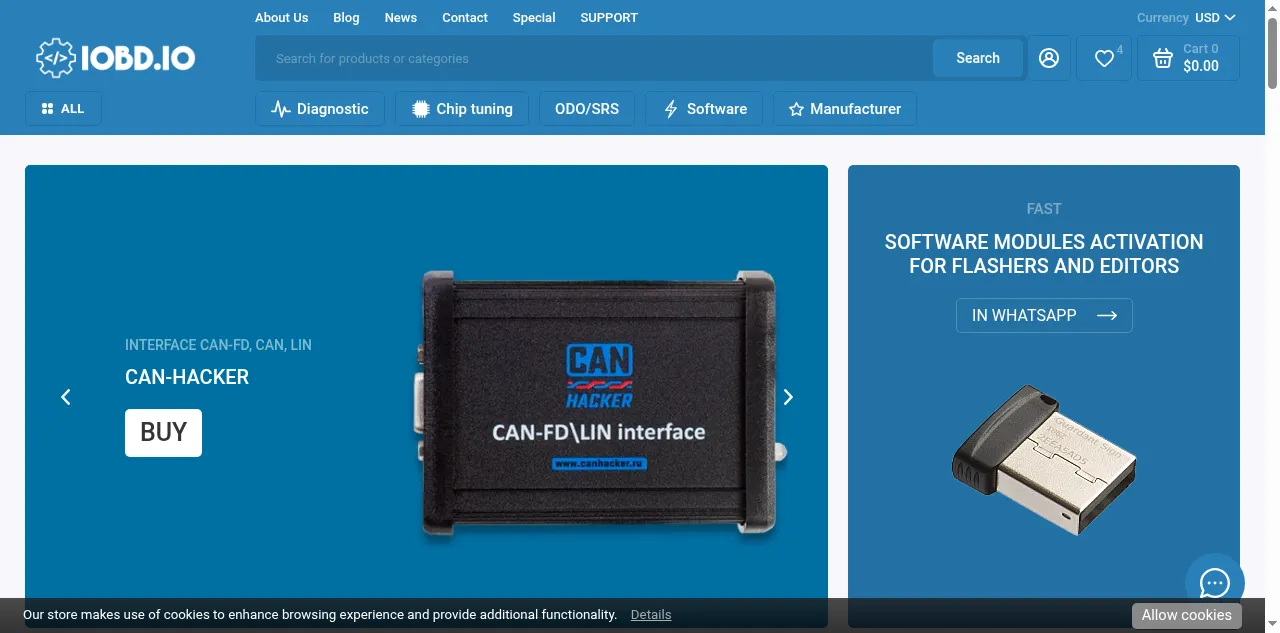This screenshot has height=633, width=1280.
Task: Open cookie Details link
Action: 651,615
